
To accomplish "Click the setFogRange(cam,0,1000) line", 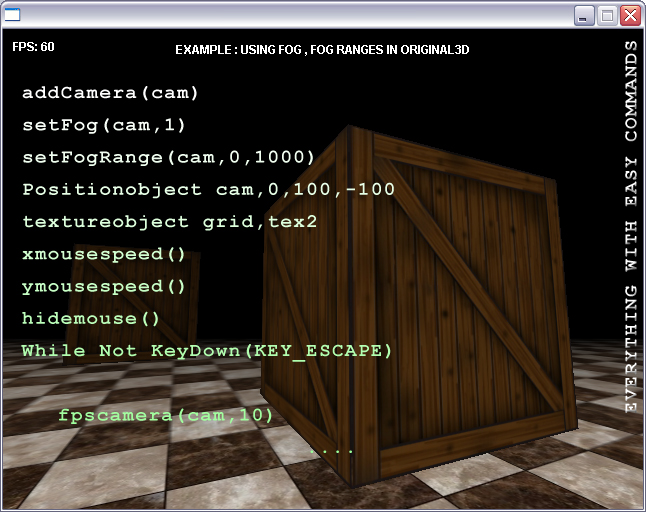I will (169, 157).
